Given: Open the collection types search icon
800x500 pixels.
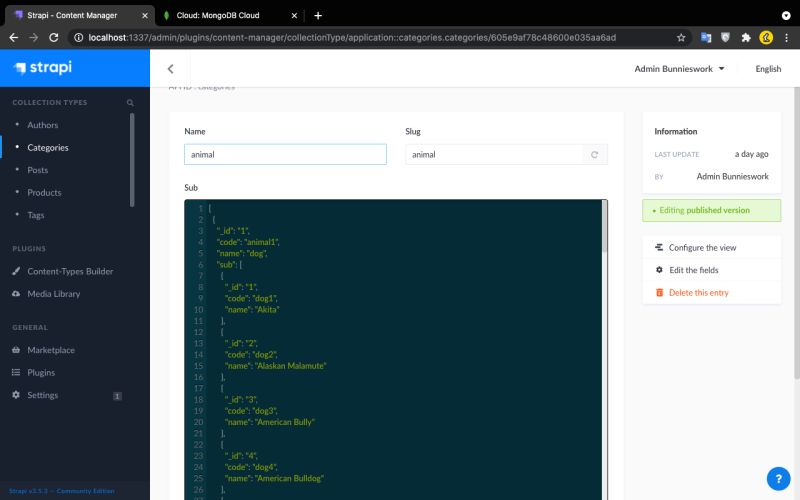Looking at the screenshot, I should tap(130, 103).
